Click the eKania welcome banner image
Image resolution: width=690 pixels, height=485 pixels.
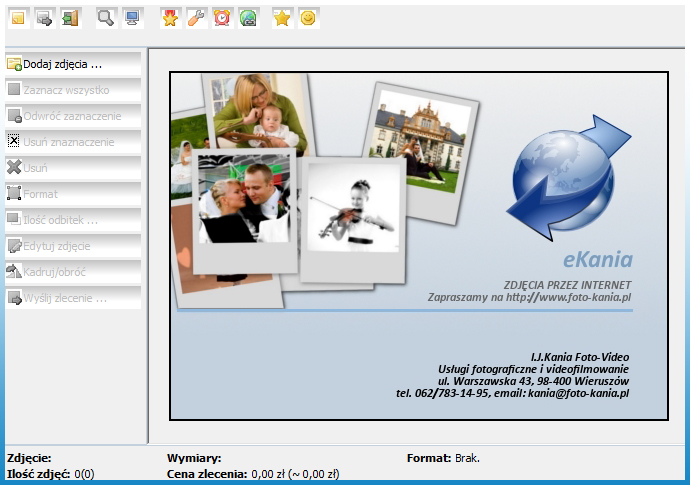[x=419, y=246]
